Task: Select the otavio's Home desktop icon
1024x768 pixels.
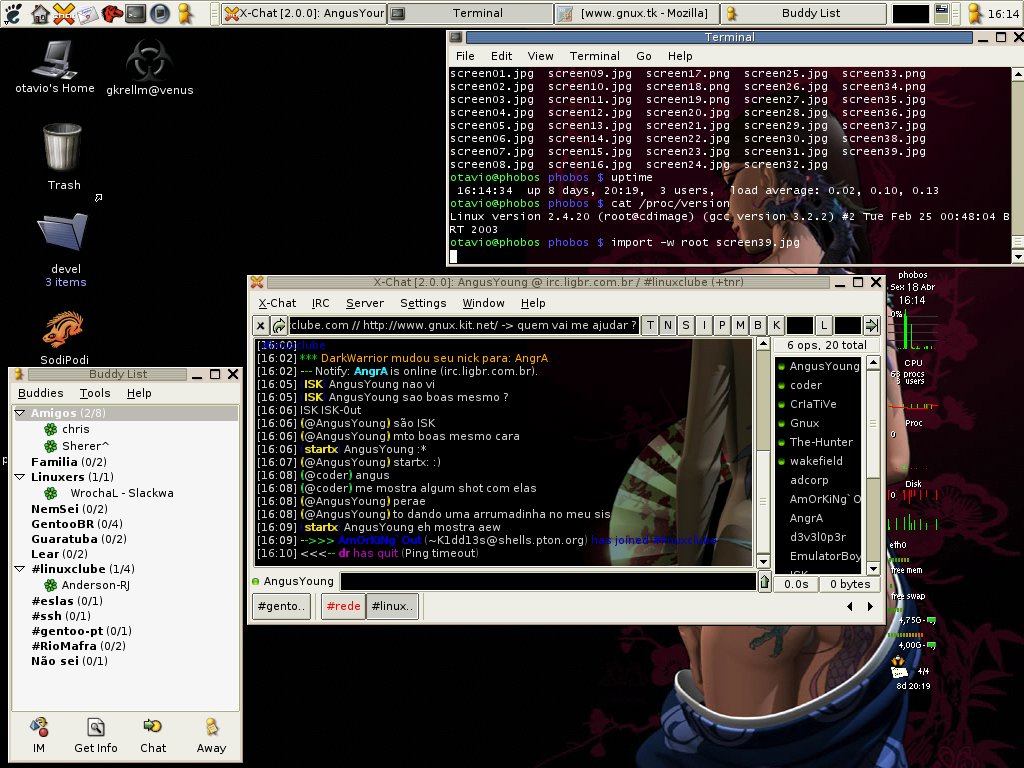Action: tap(55, 67)
